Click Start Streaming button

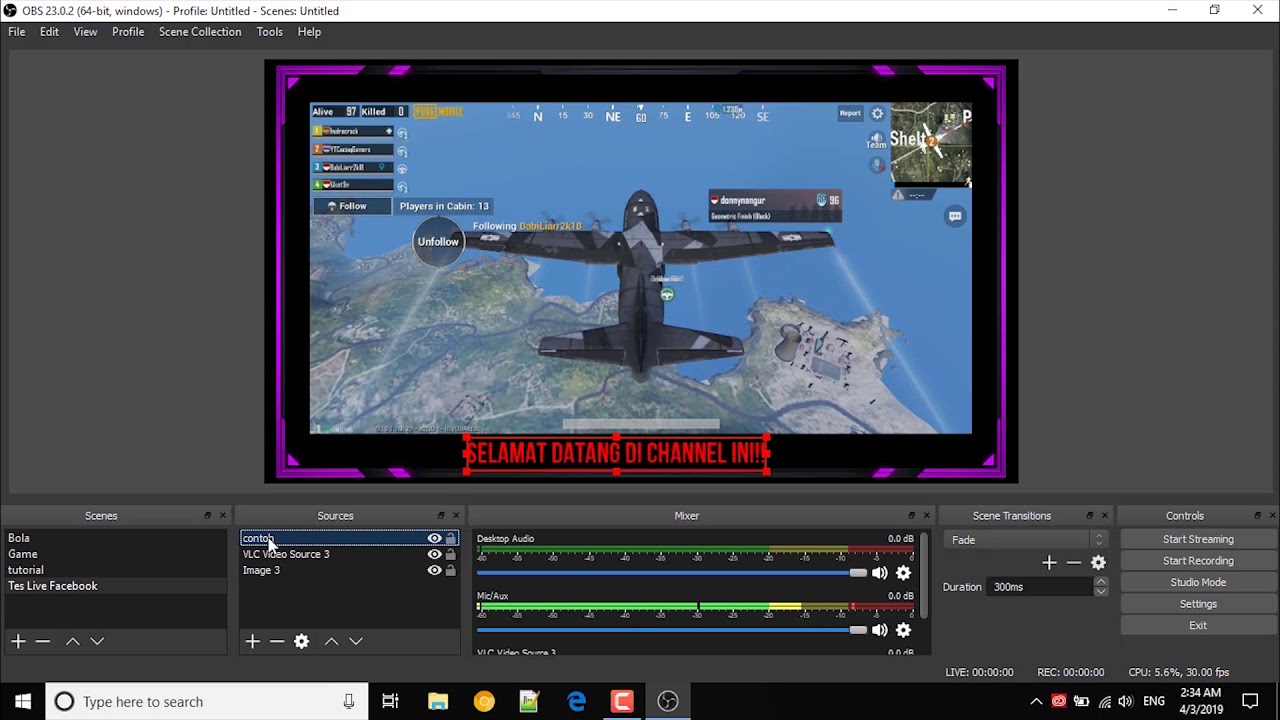coord(1198,539)
